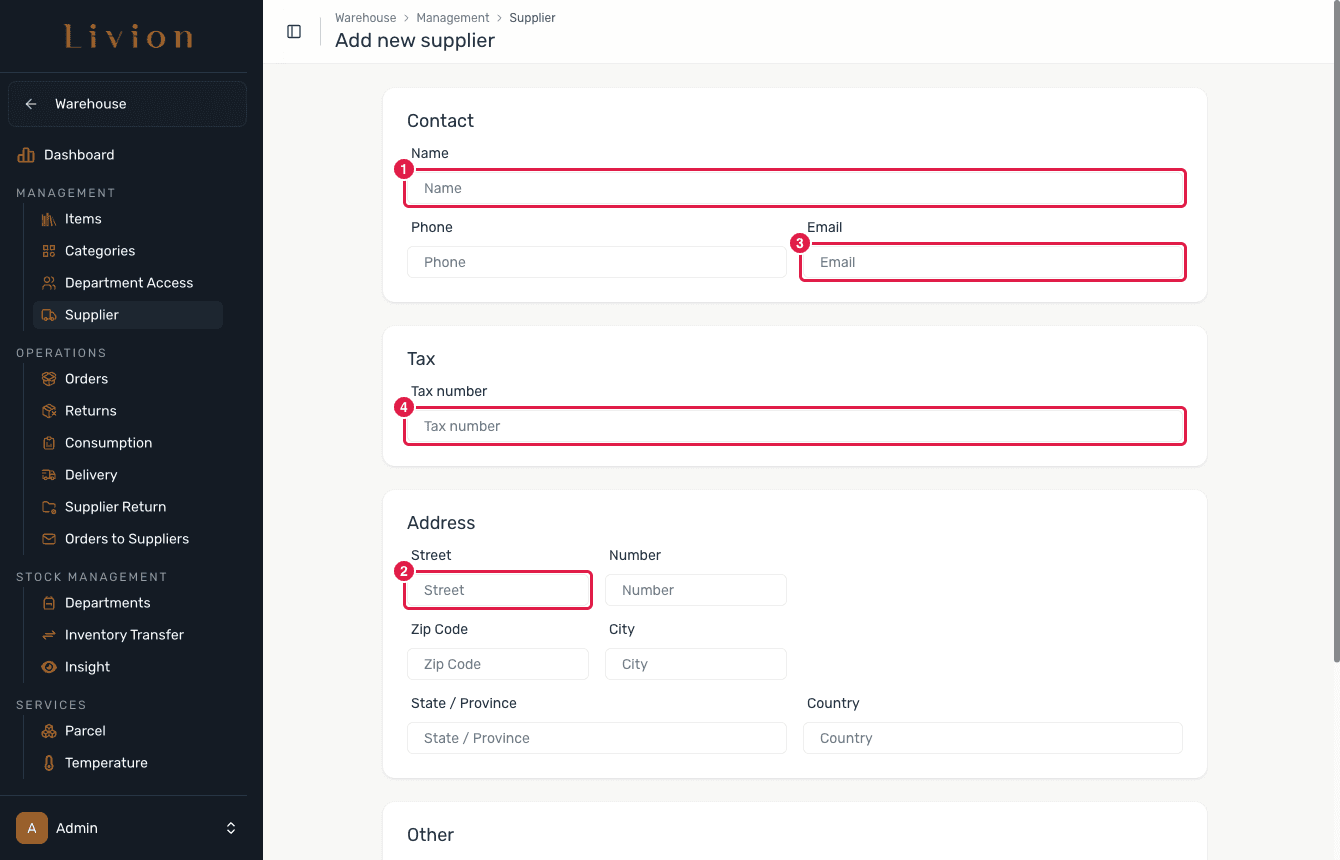
Task: Focus the address Number field
Action: click(696, 590)
